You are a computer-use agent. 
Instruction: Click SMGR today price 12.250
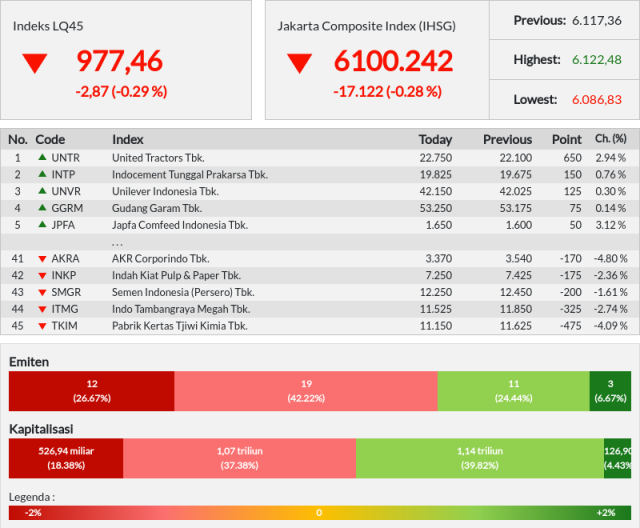[436, 292]
